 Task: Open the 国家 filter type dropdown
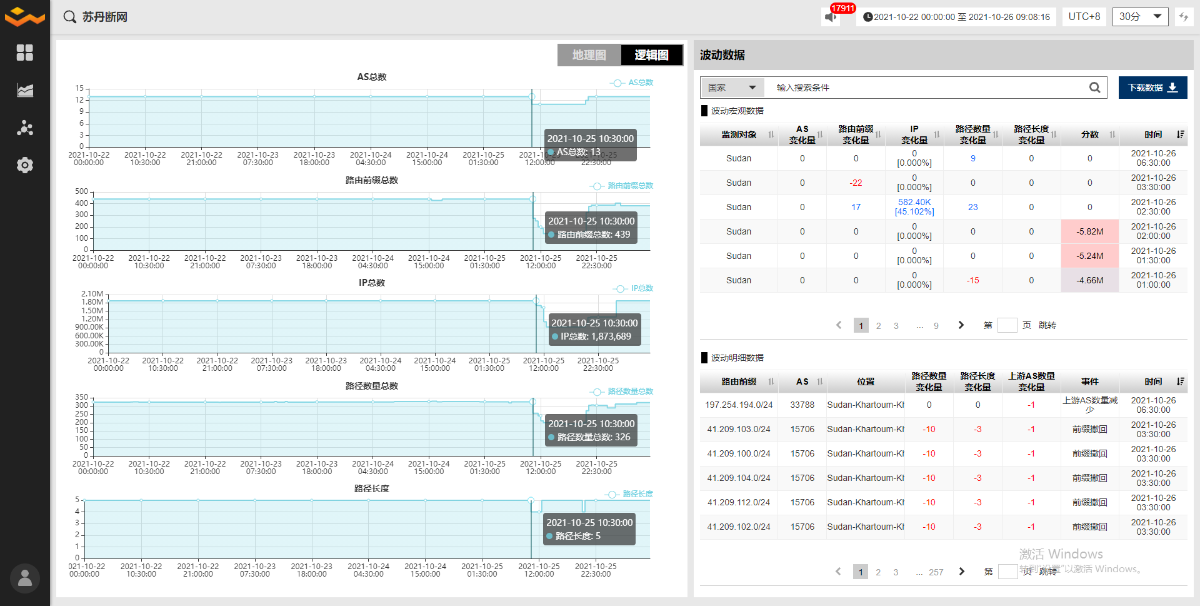[732, 87]
